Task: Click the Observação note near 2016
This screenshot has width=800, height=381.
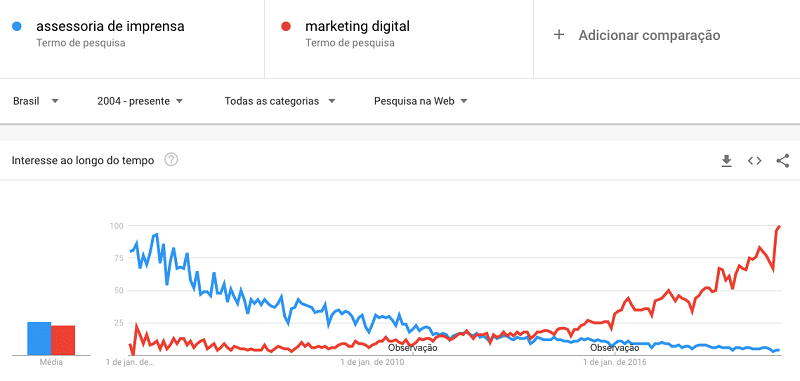Action: [615, 348]
